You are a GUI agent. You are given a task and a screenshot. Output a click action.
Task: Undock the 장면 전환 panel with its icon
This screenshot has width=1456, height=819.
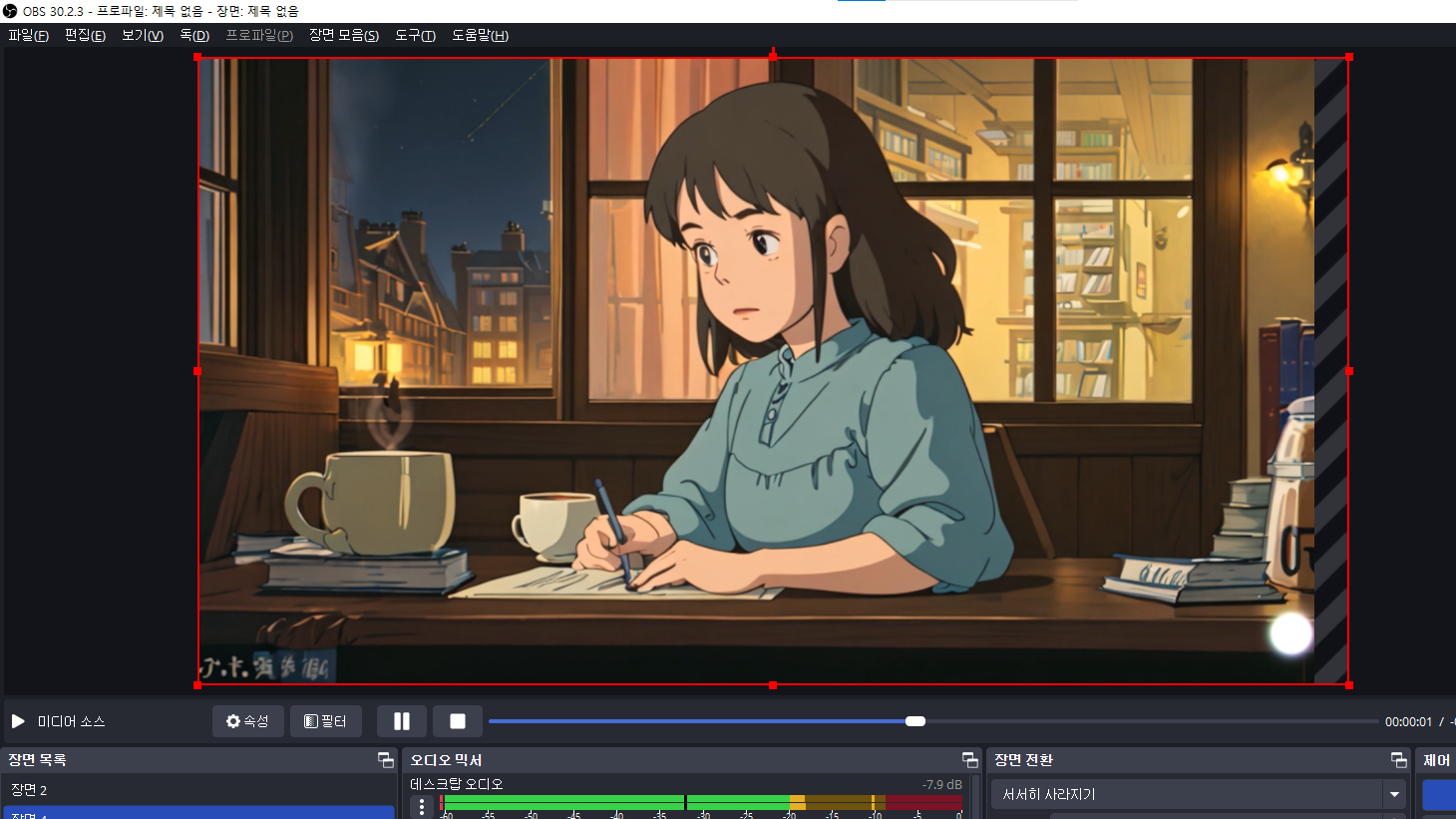(1399, 760)
